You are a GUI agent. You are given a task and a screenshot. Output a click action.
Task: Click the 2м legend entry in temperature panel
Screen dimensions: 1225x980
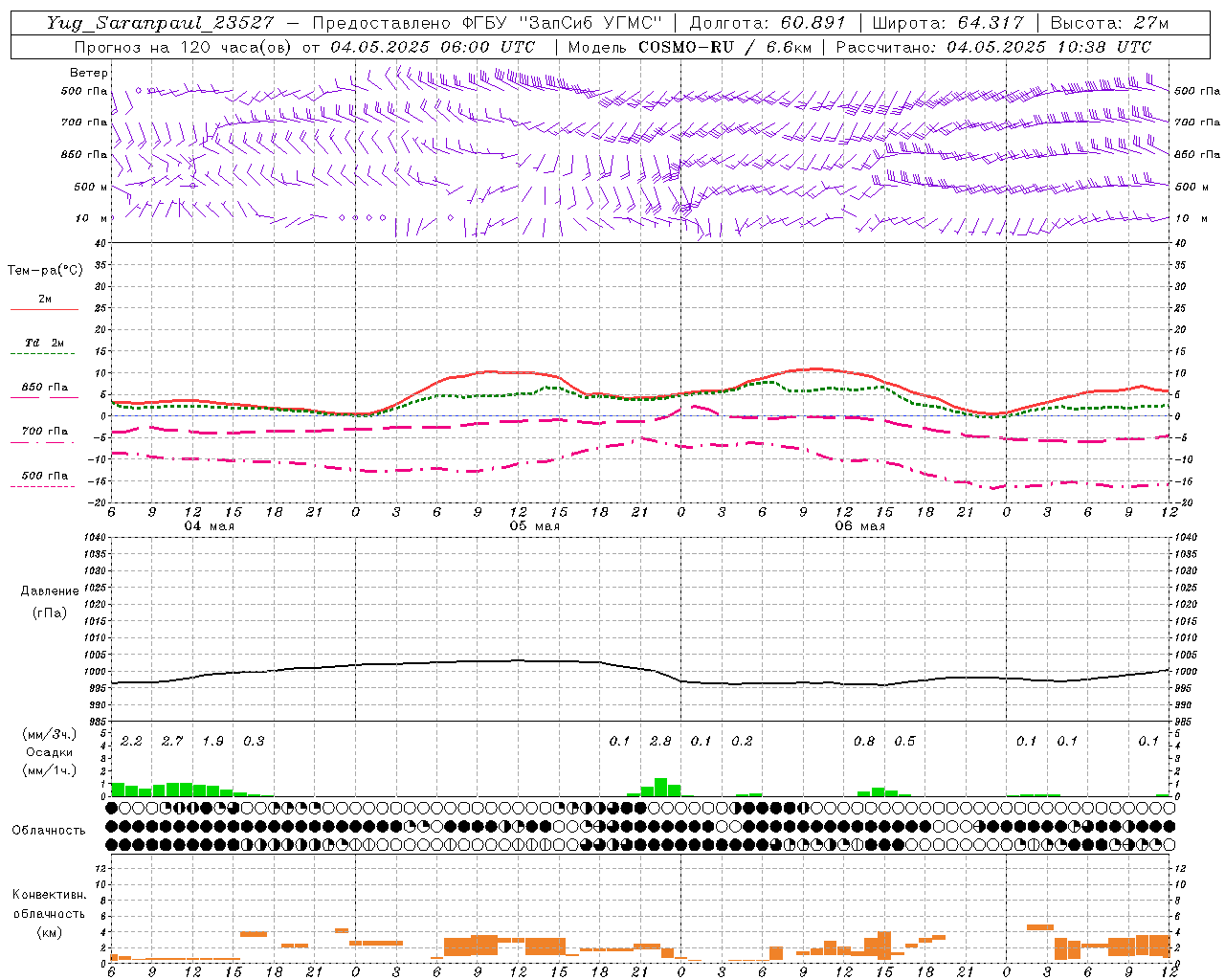point(45,299)
